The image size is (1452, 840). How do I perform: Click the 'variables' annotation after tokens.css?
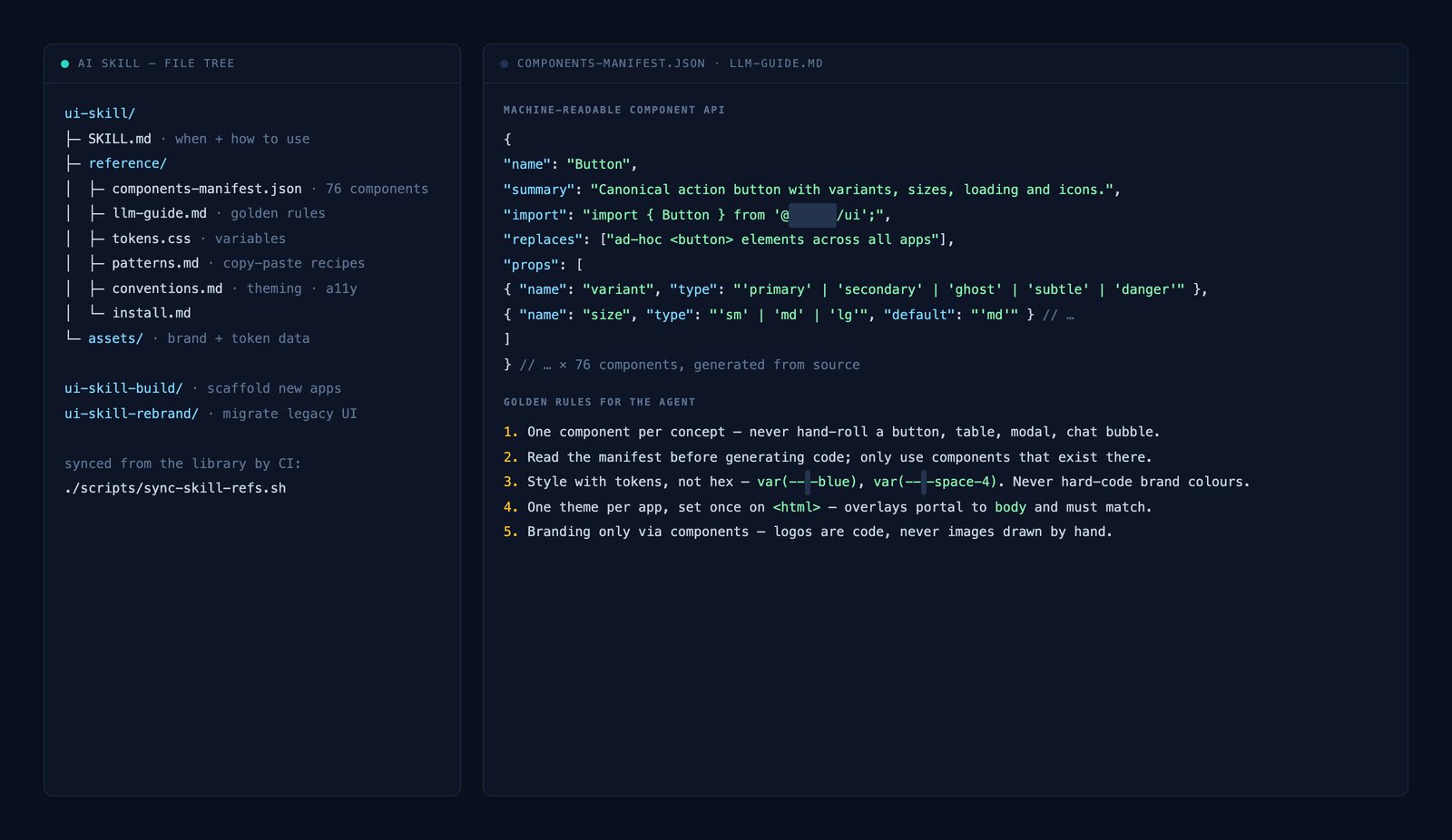(250, 239)
